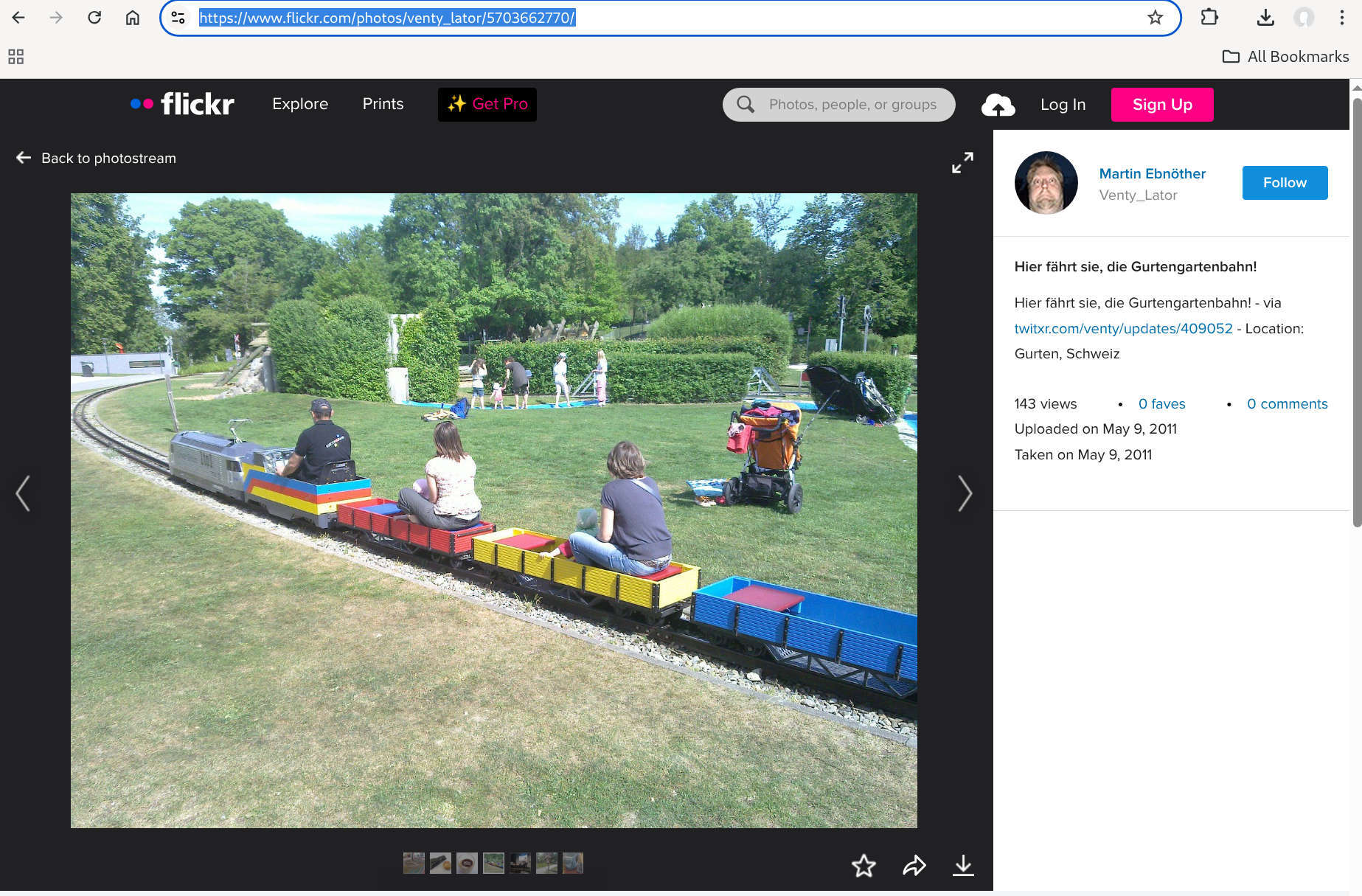Go to next photo arrow
This screenshot has height=896, width=1362.
click(965, 493)
